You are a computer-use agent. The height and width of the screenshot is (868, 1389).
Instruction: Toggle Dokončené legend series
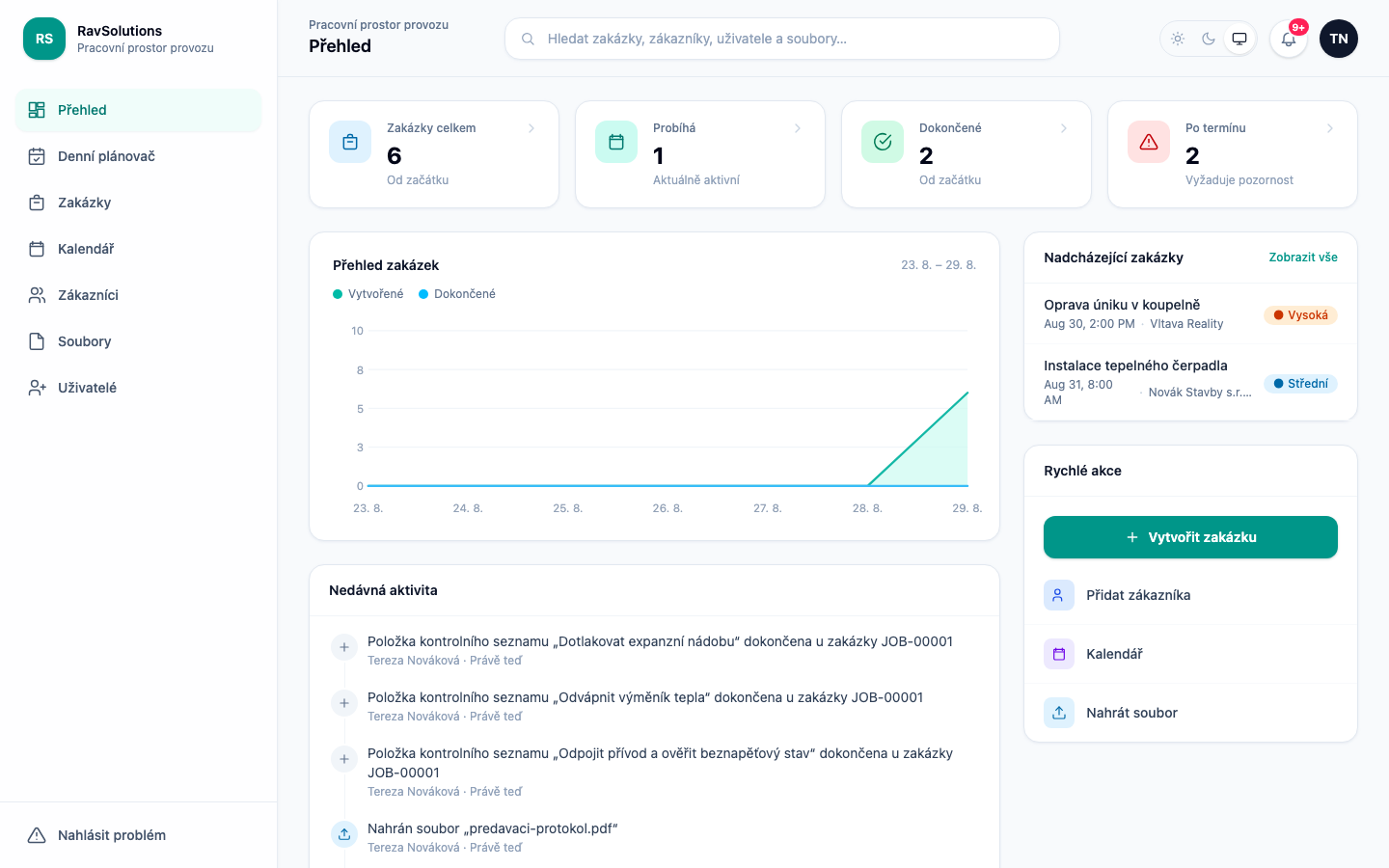coord(457,294)
